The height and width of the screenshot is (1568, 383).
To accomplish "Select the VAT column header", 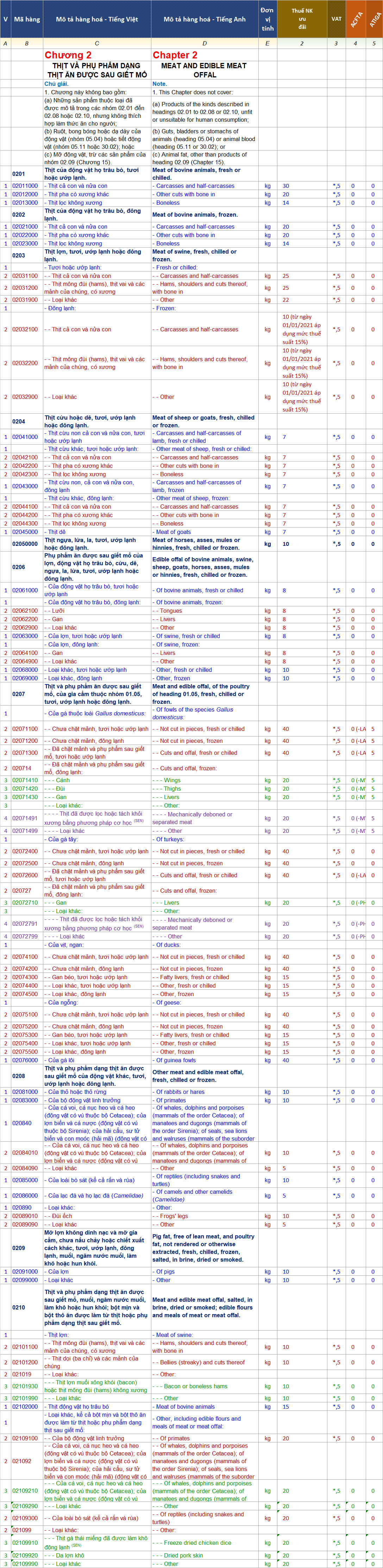I will (336, 19).
